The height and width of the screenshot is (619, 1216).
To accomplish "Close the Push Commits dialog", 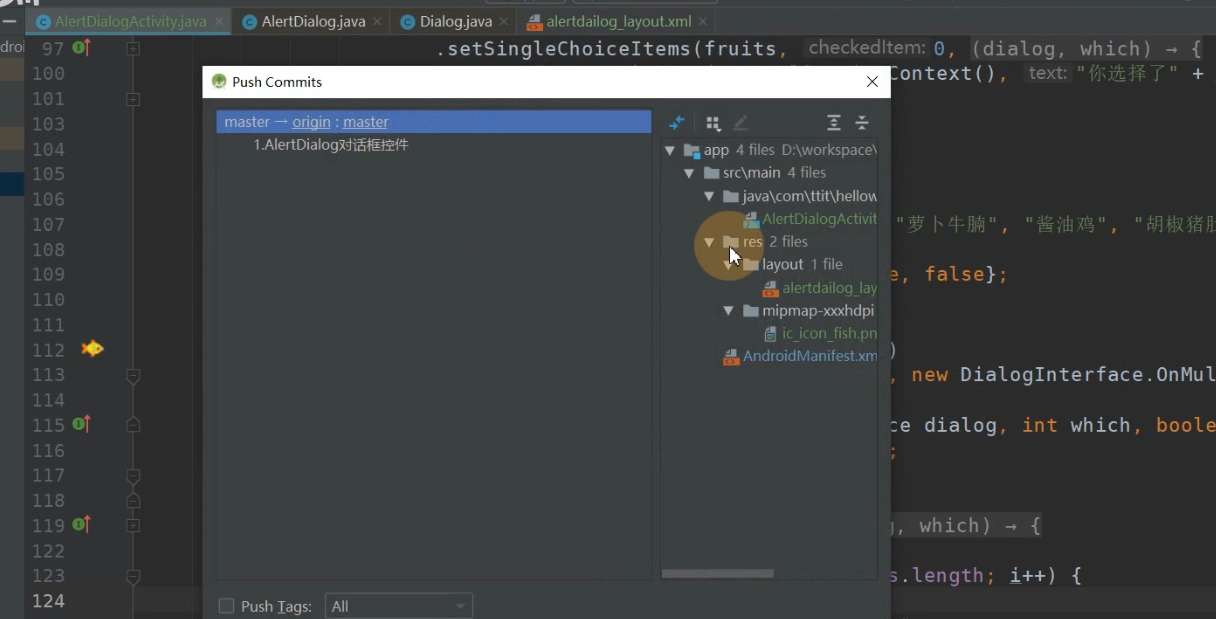I will 872,82.
